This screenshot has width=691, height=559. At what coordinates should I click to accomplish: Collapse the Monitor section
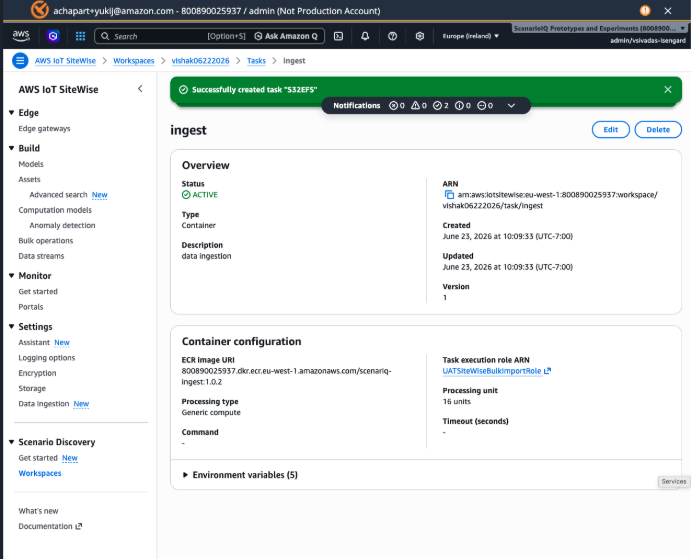(x=11, y=276)
